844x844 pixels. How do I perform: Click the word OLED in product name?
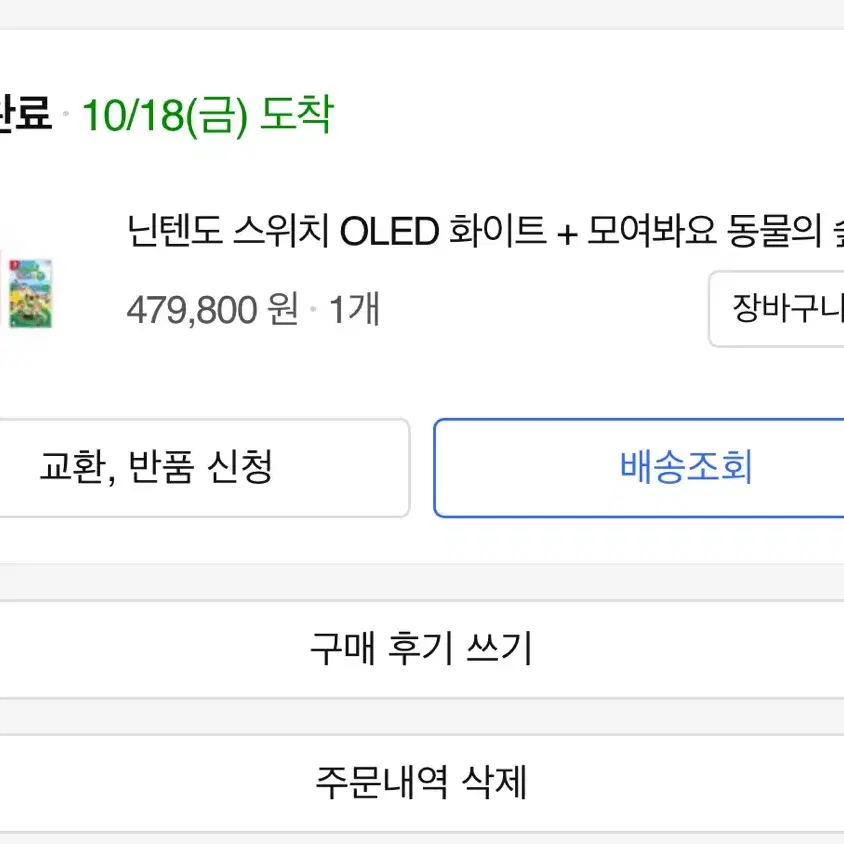point(389,231)
